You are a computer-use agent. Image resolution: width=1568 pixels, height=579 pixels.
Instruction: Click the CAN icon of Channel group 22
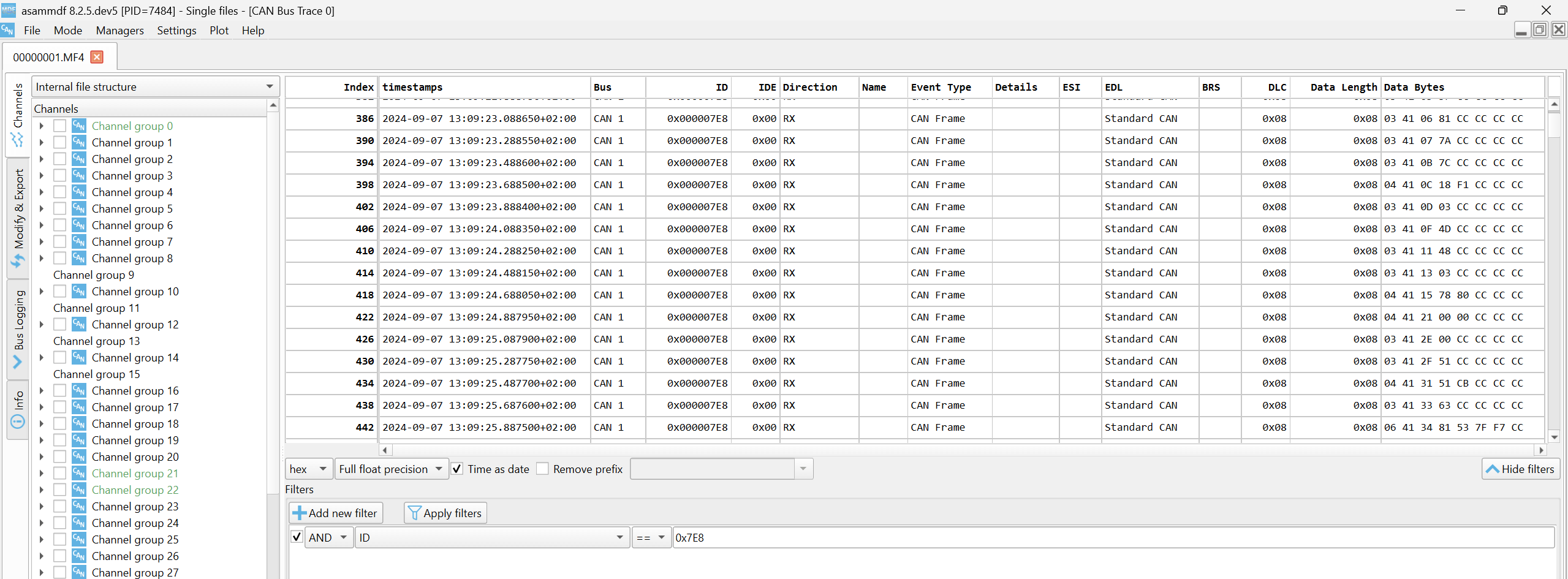coord(79,490)
